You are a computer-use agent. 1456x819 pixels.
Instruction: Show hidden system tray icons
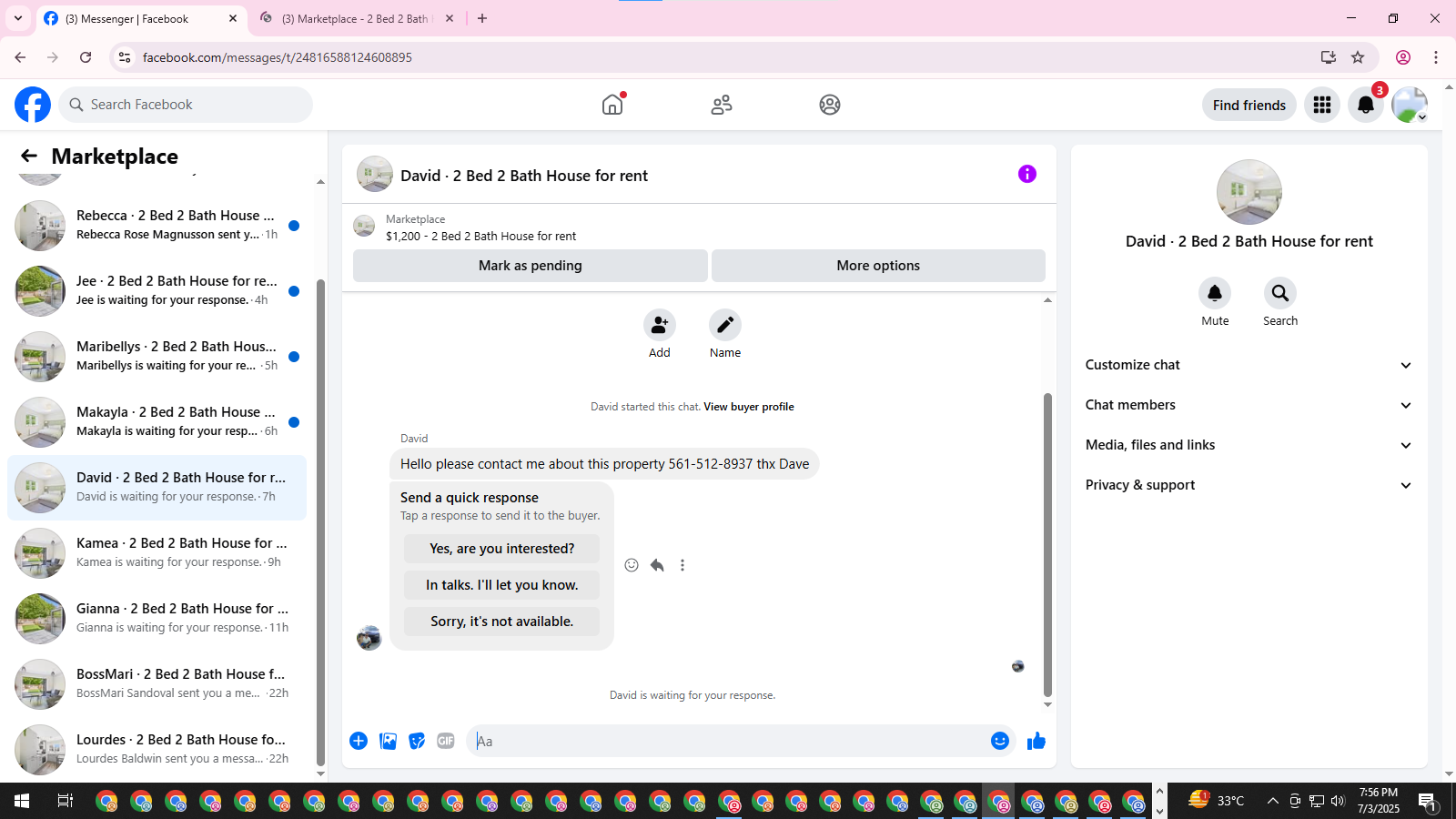[x=1272, y=801]
